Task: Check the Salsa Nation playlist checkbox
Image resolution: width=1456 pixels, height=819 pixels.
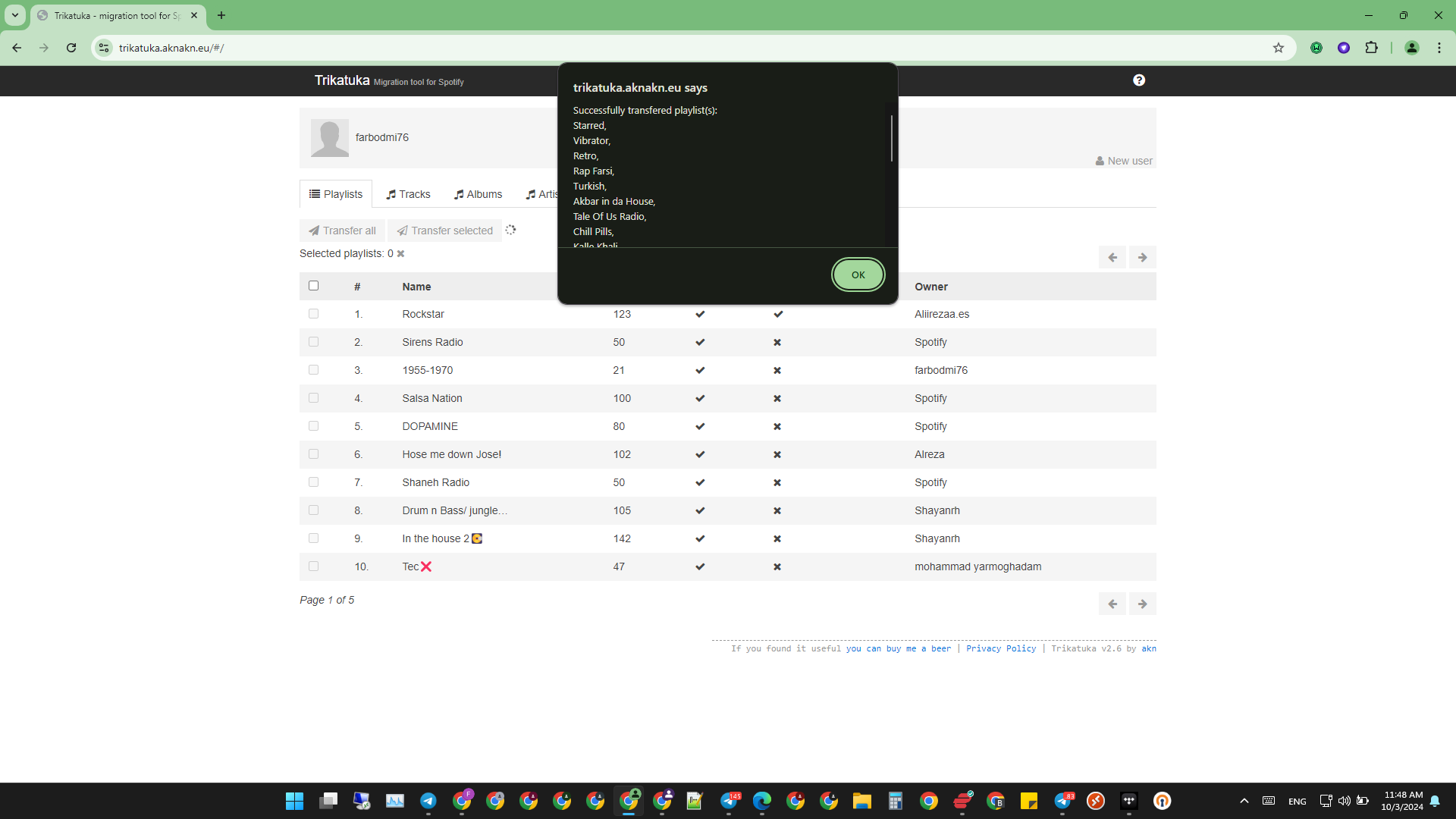Action: (314, 398)
